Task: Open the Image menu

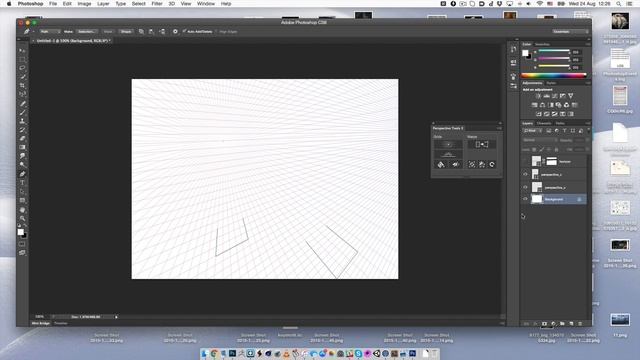Action: 84,4
